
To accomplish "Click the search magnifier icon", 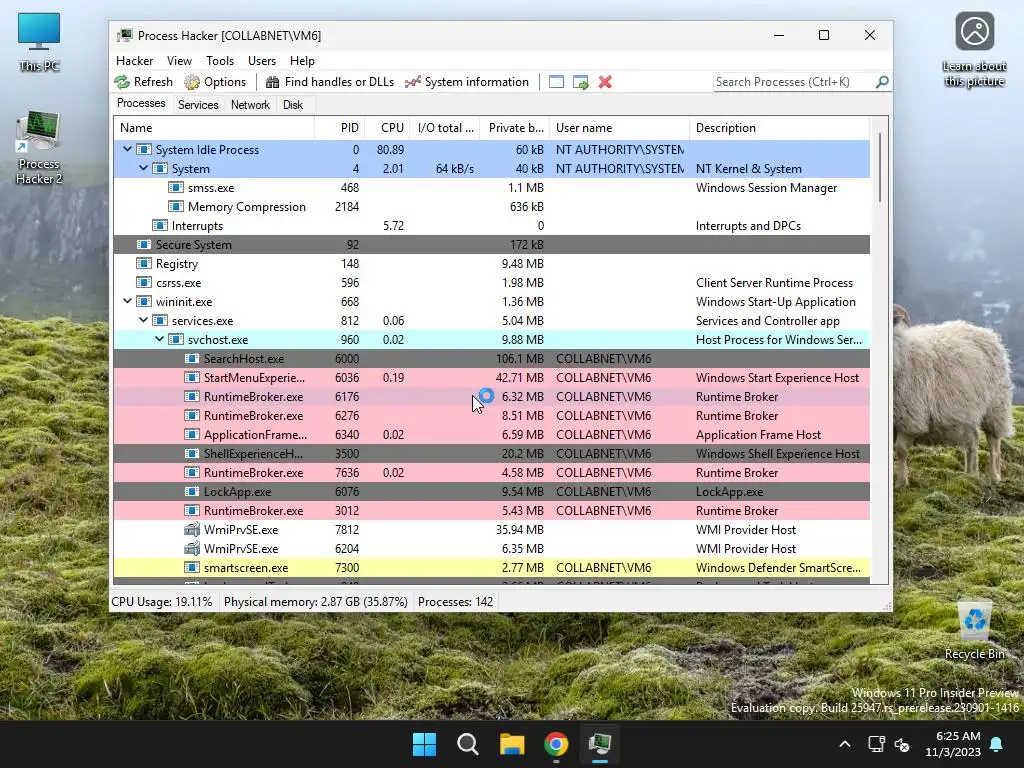I will click(882, 82).
